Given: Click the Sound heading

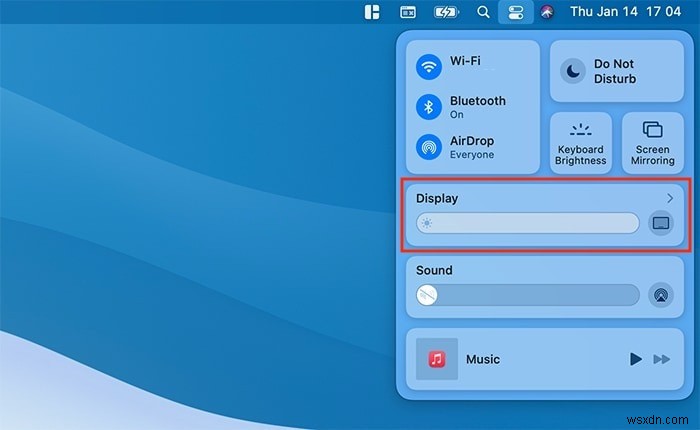Looking at the screenshot, I should pos(434,270).
